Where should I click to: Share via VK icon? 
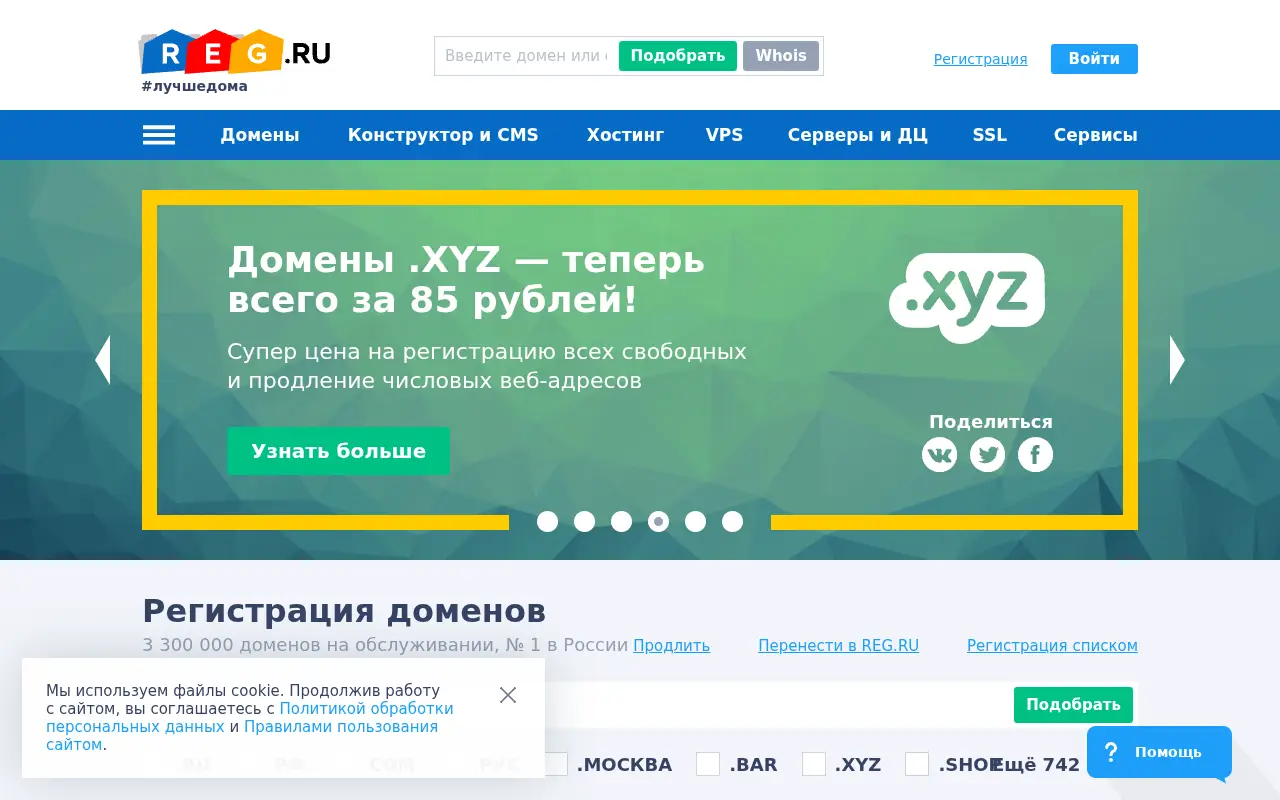click(939, 455)
